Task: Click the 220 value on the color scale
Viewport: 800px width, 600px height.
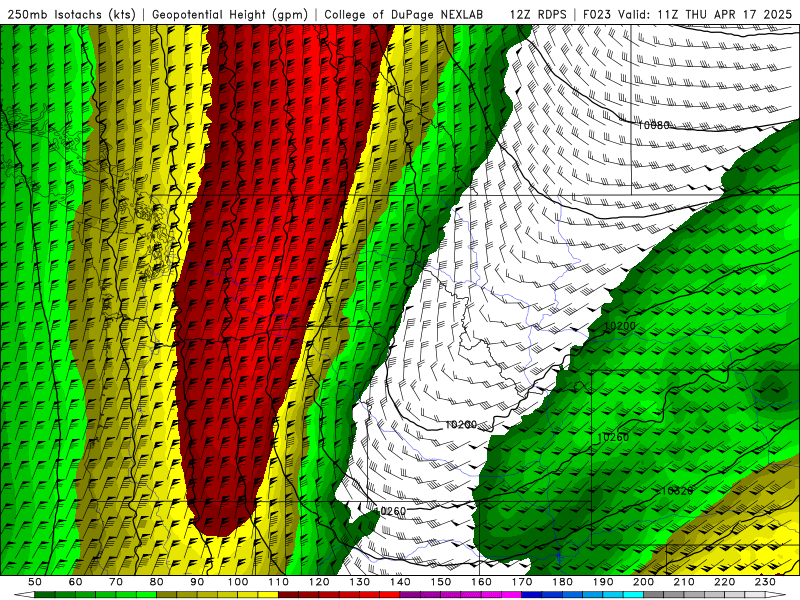Action: coord(724,582)
